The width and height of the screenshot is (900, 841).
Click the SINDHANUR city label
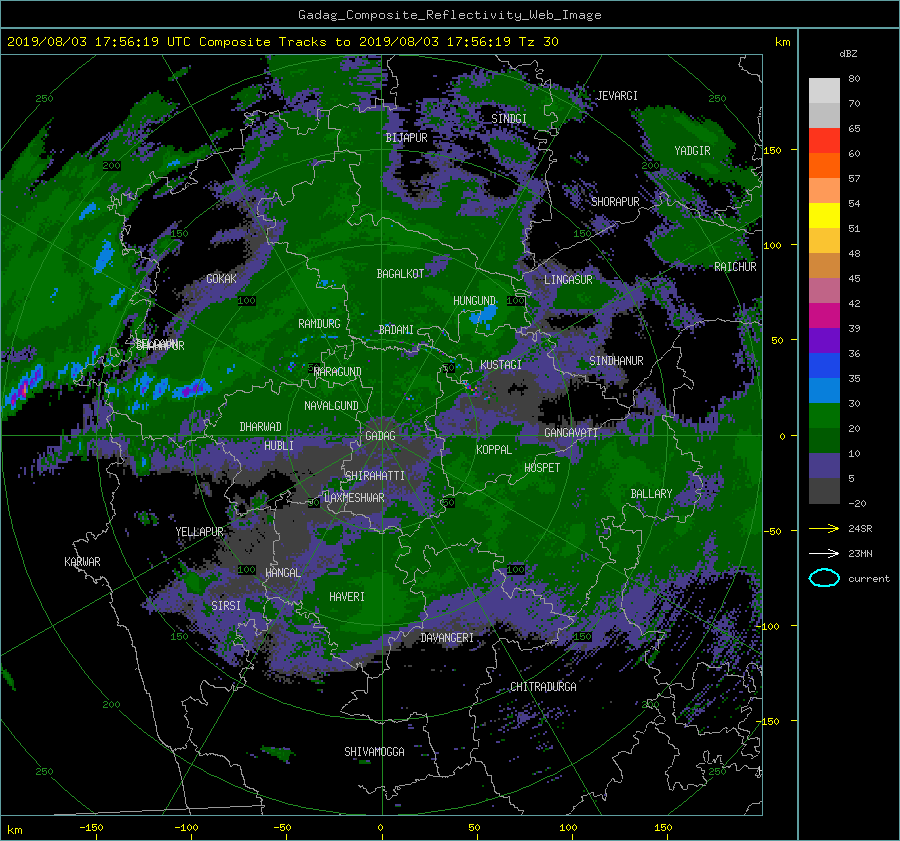coord(616,361)
